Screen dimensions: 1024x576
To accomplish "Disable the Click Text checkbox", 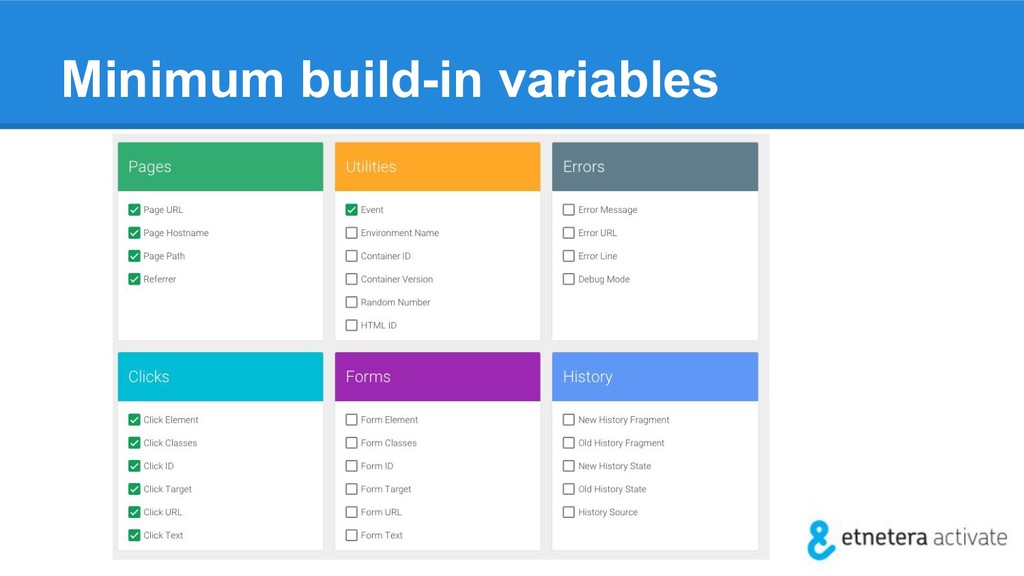I will pyautogui.click(x=134, y=535).
